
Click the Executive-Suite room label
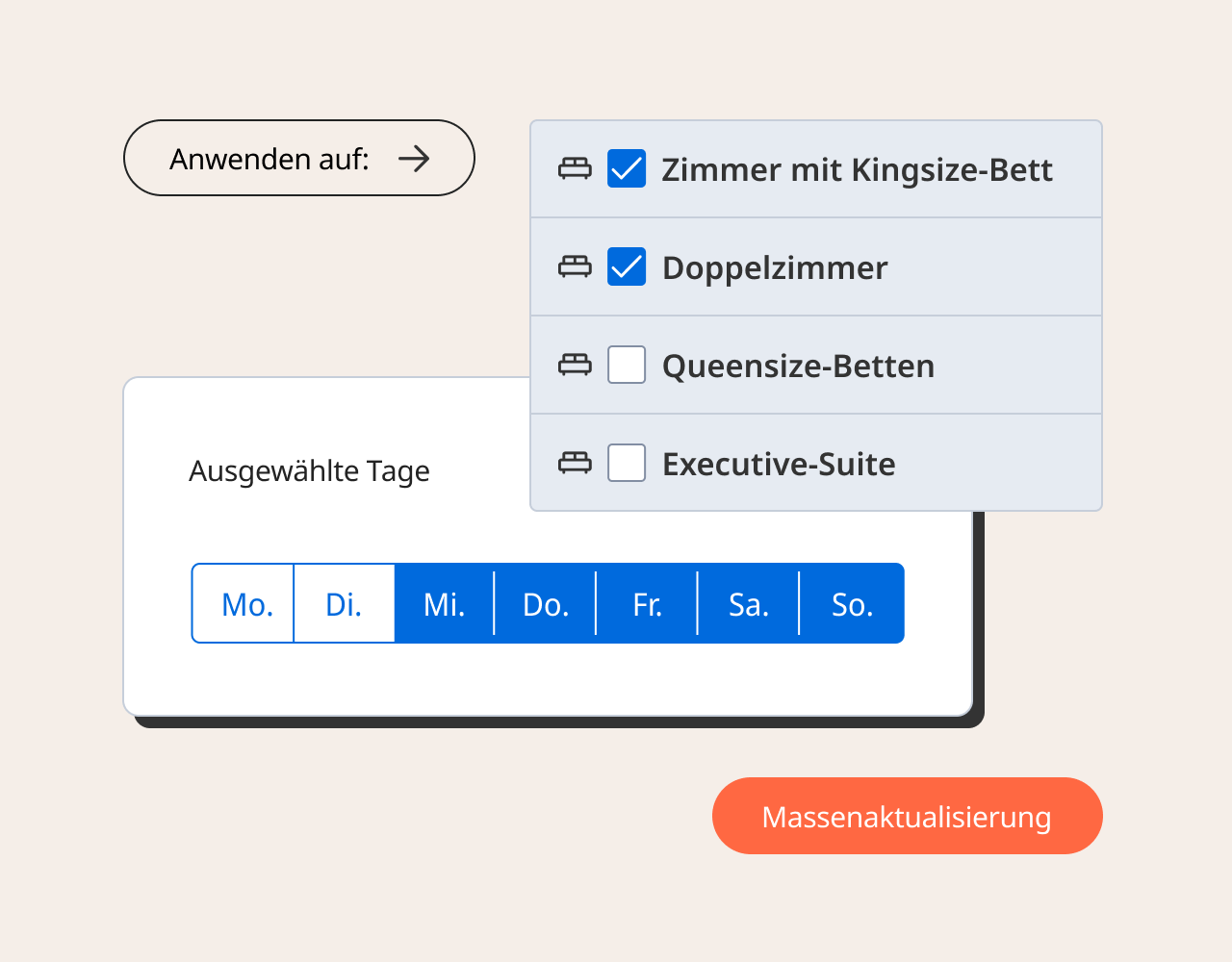click(779, 465)
